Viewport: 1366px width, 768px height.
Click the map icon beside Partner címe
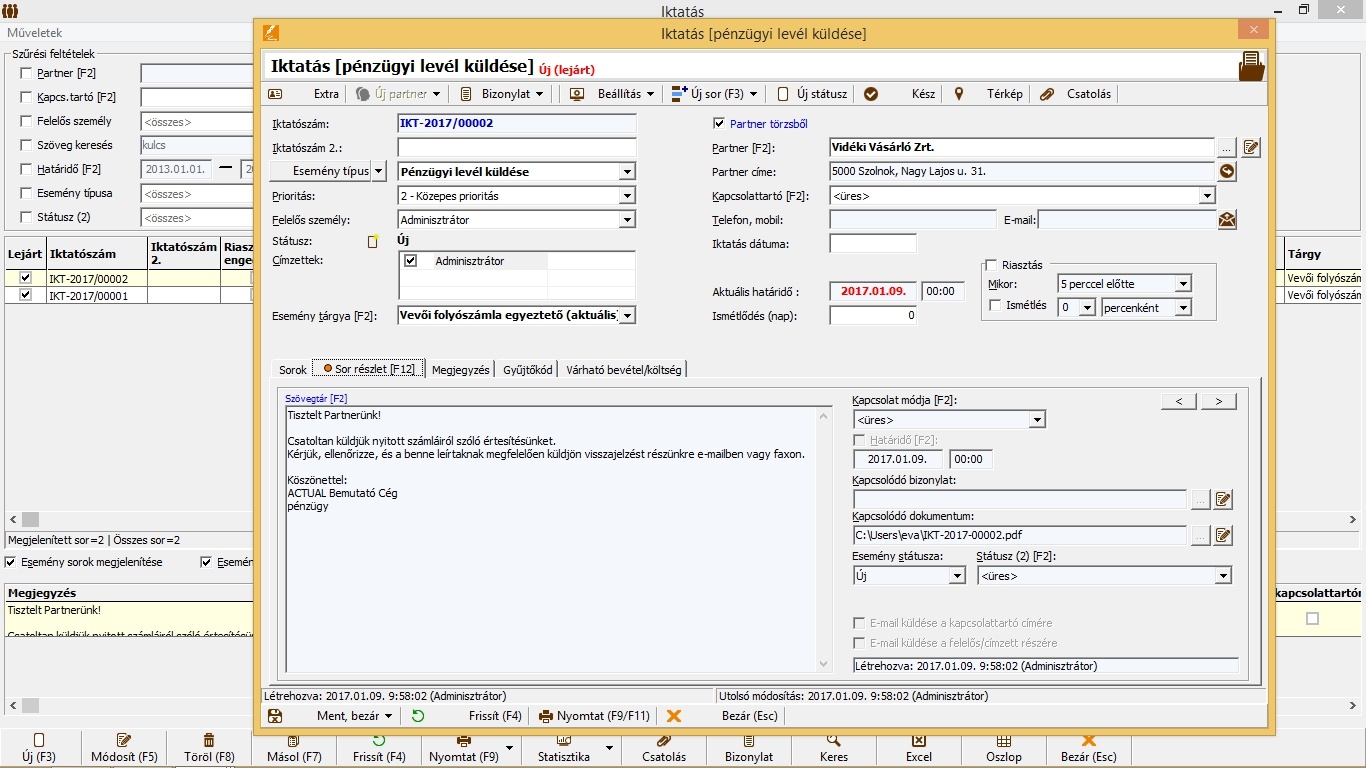(1227, 172)
